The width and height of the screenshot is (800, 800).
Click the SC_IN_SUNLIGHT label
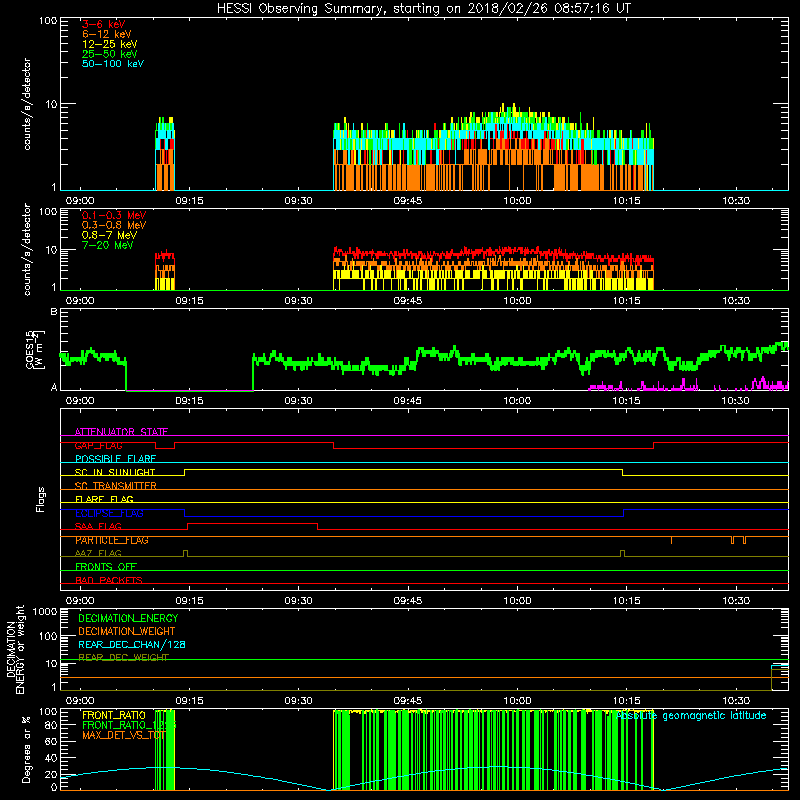coord(115,472)
